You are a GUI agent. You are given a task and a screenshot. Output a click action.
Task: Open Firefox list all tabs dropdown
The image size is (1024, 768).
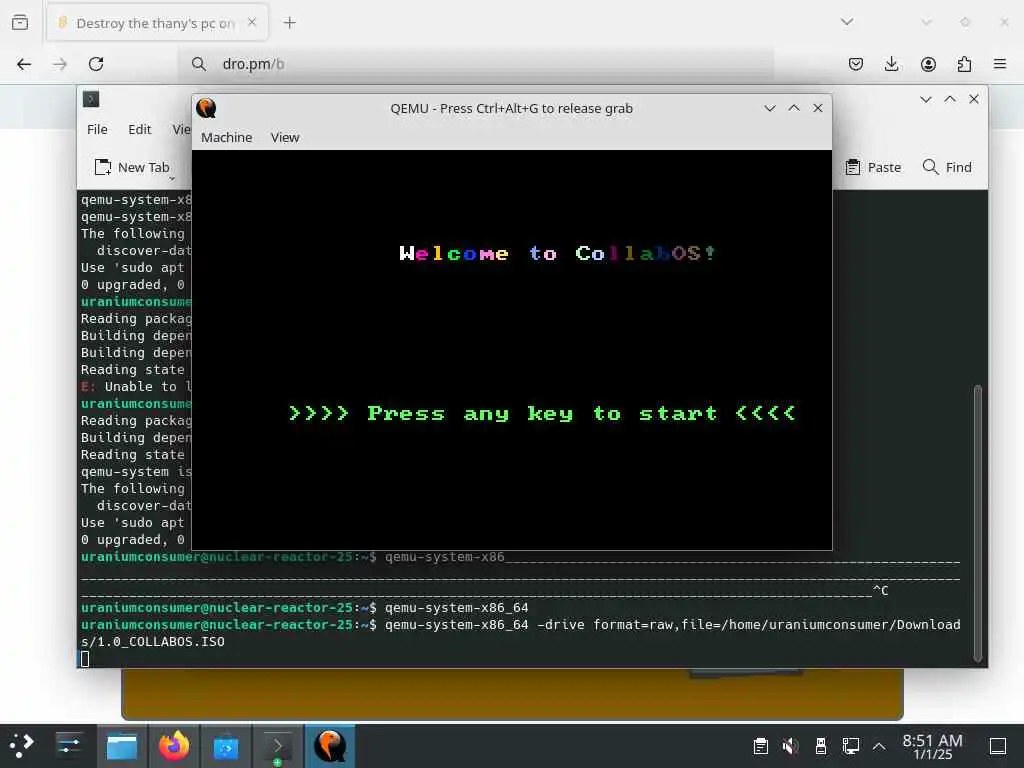point(847,22)
